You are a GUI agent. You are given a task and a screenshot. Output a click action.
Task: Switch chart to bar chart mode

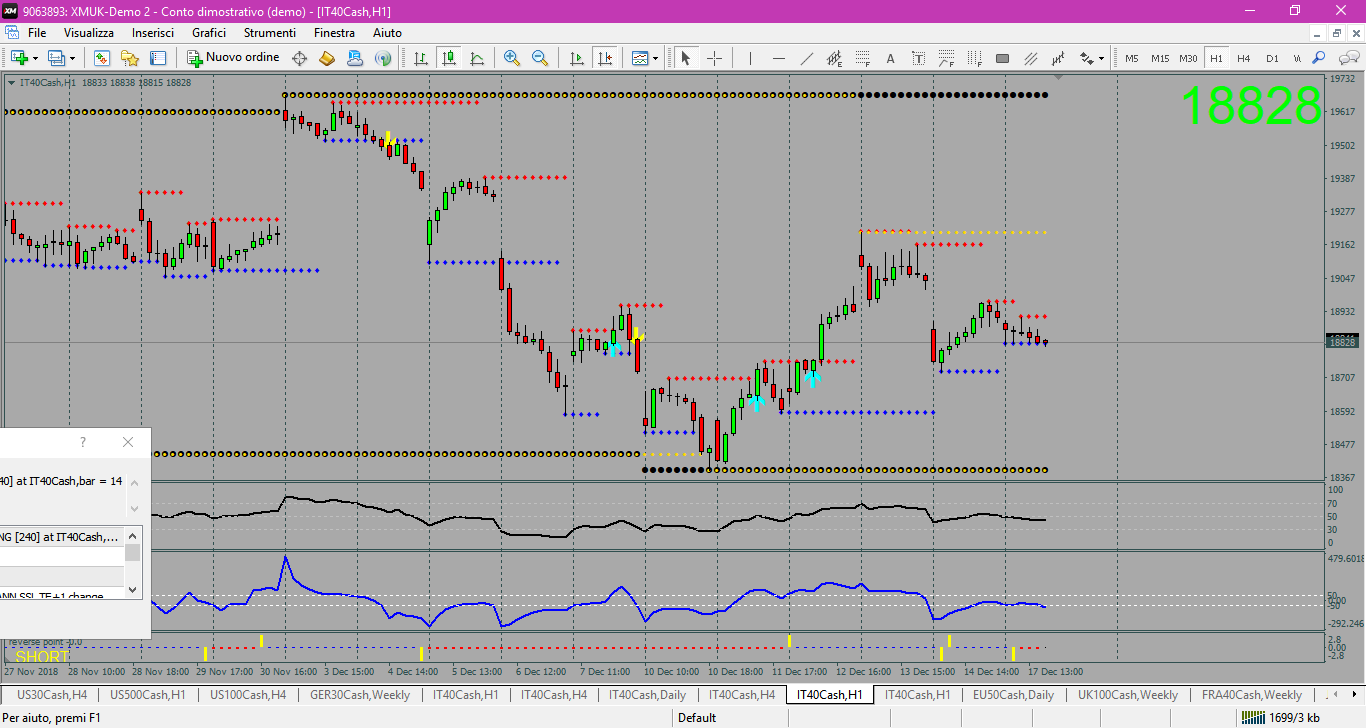pyautogui.click(x=421, y=58)
